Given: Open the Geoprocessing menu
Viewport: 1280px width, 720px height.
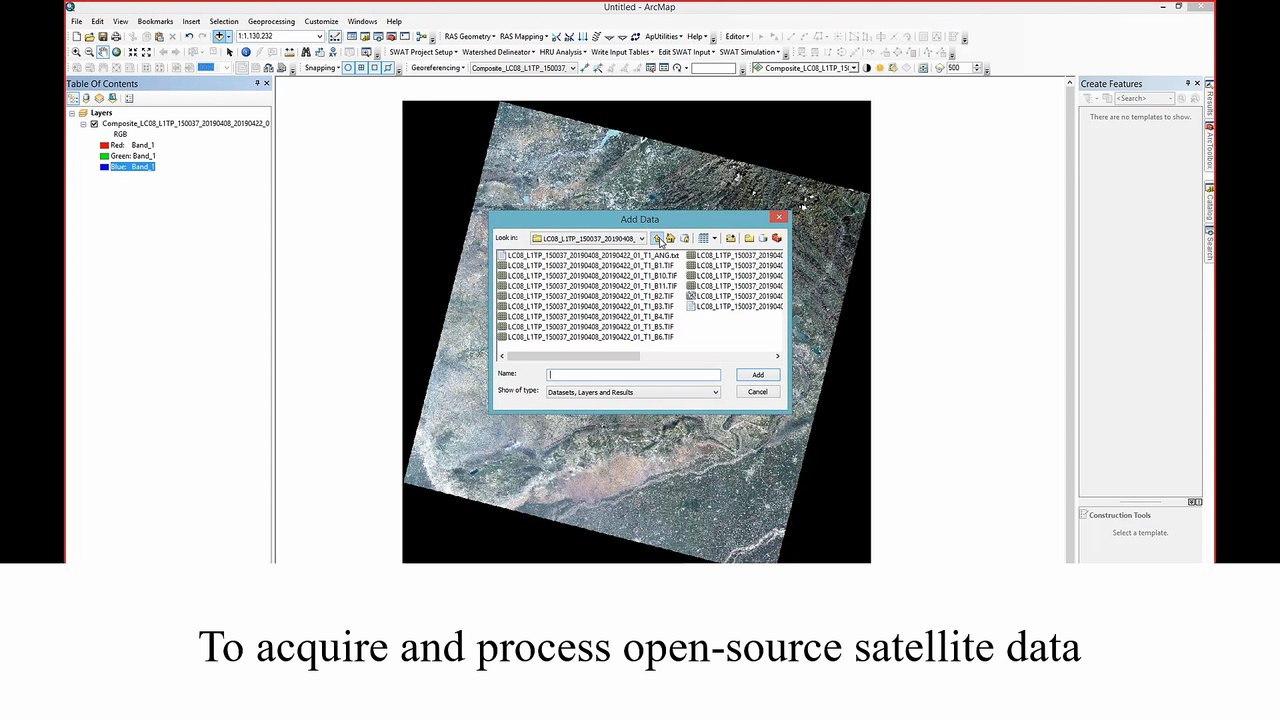Looking at the screenshot, I should click(x=271, y=21).
